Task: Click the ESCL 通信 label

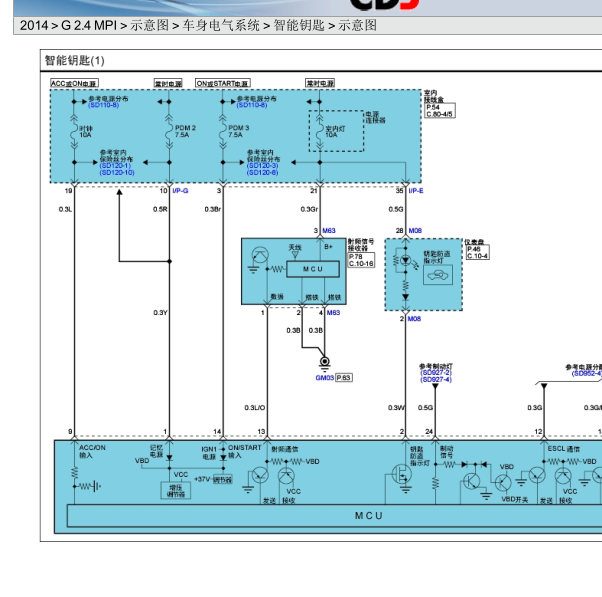Action: tap(564, 449)
